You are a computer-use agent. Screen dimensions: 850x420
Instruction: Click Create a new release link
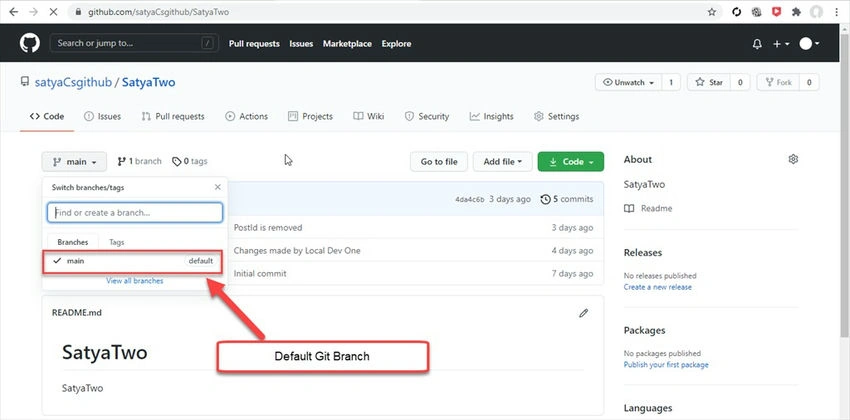click(658, 287)
